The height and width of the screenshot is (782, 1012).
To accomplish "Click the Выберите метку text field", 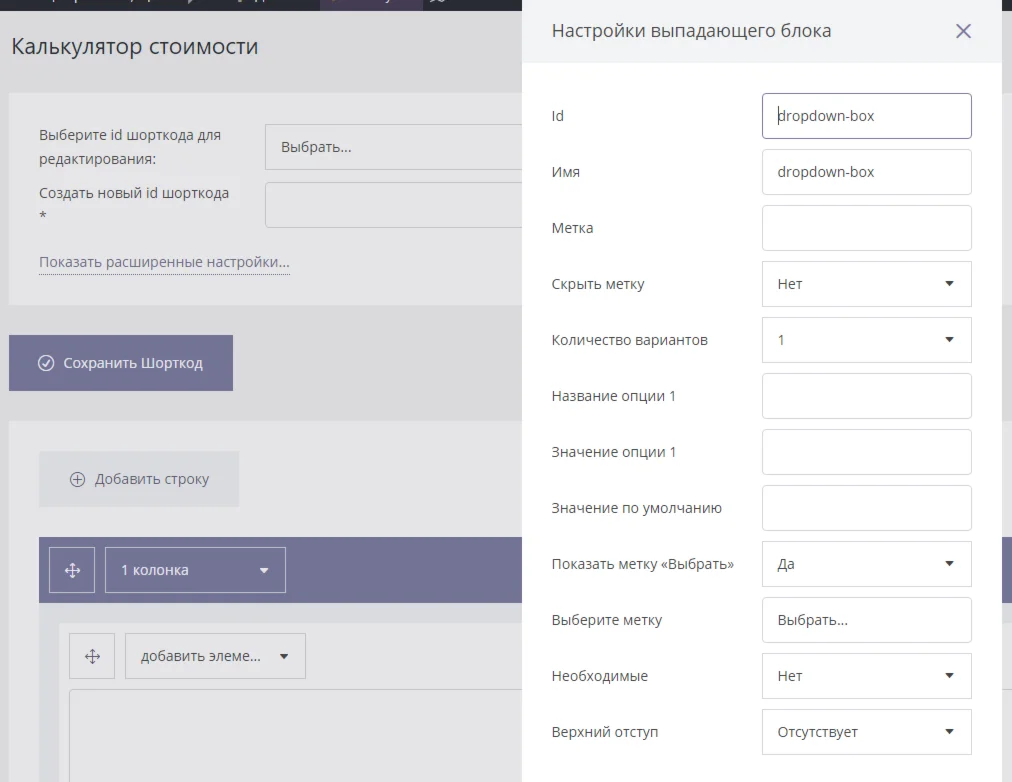I will (866, 620).
